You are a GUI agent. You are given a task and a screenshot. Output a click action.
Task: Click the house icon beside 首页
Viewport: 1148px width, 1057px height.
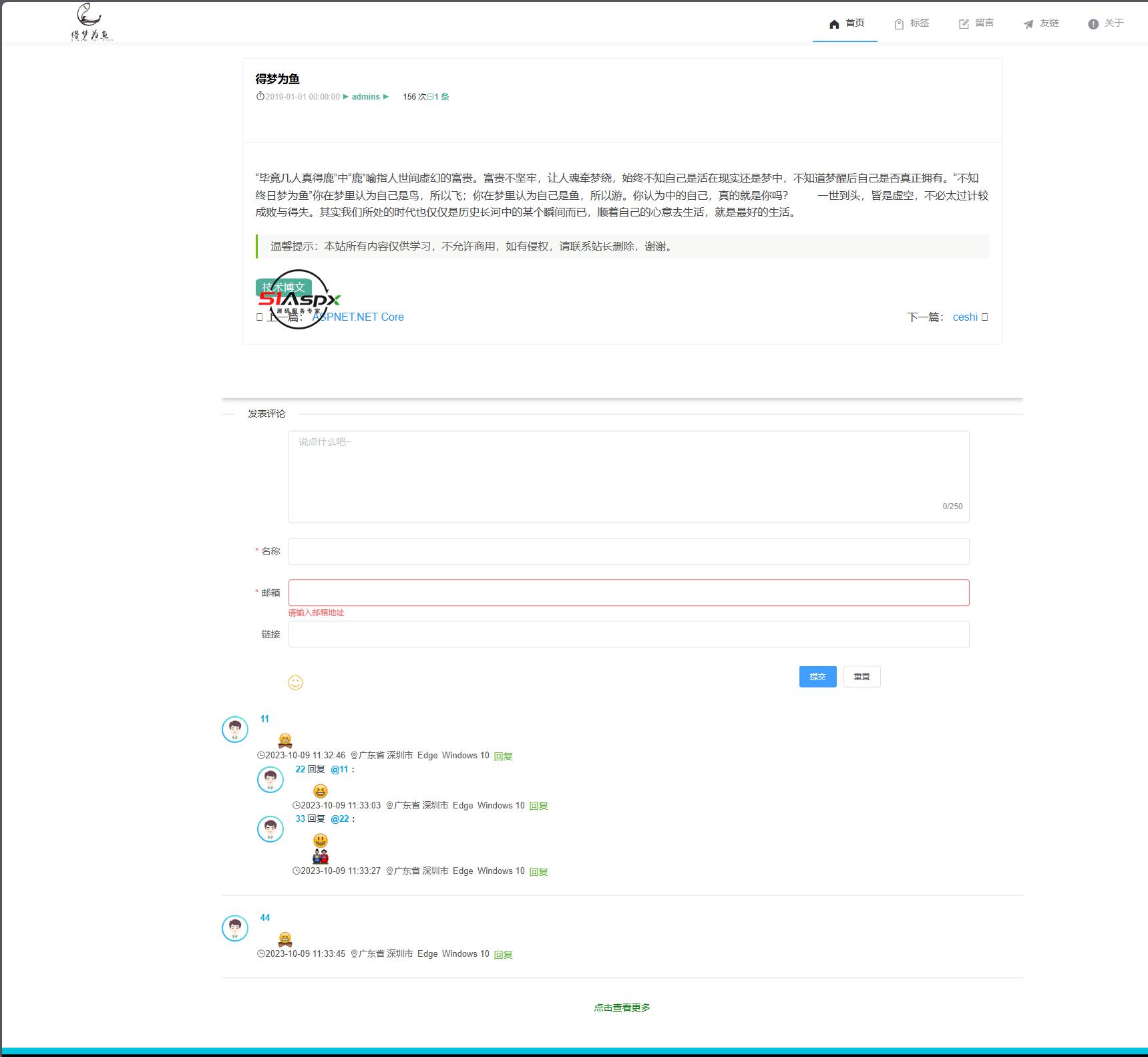coord(834,24)
